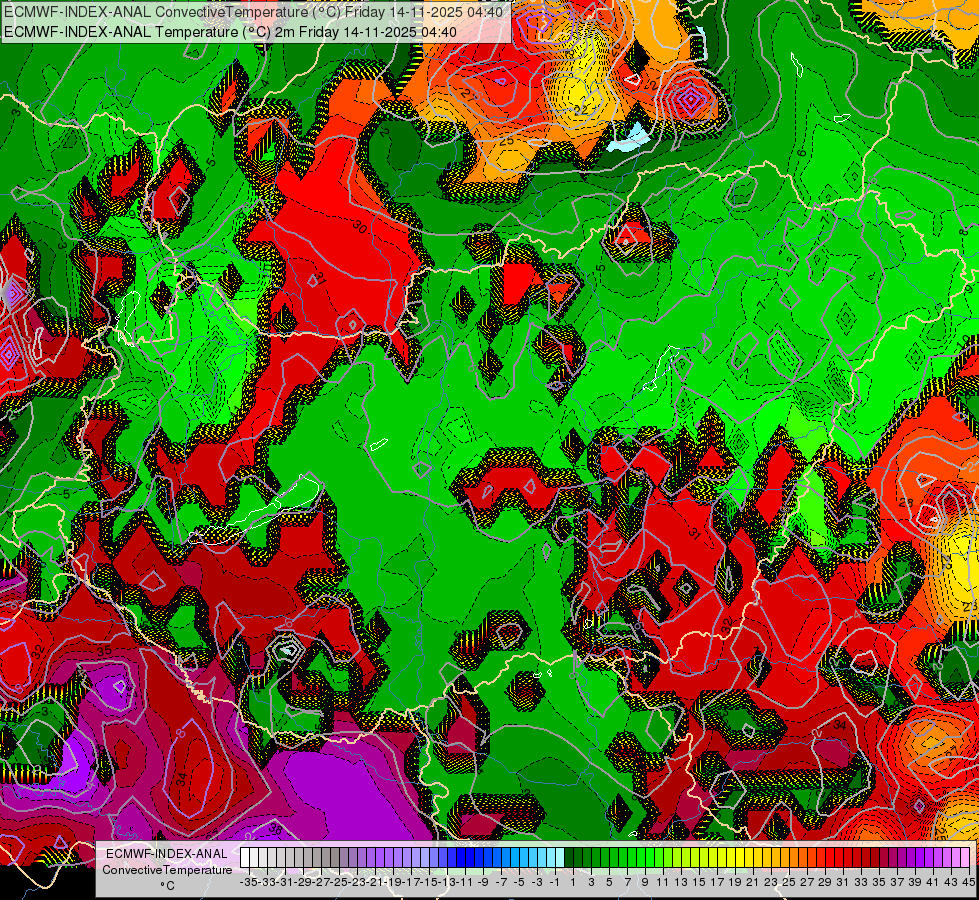Click the 39 scale tick label

tap(915, 882)
